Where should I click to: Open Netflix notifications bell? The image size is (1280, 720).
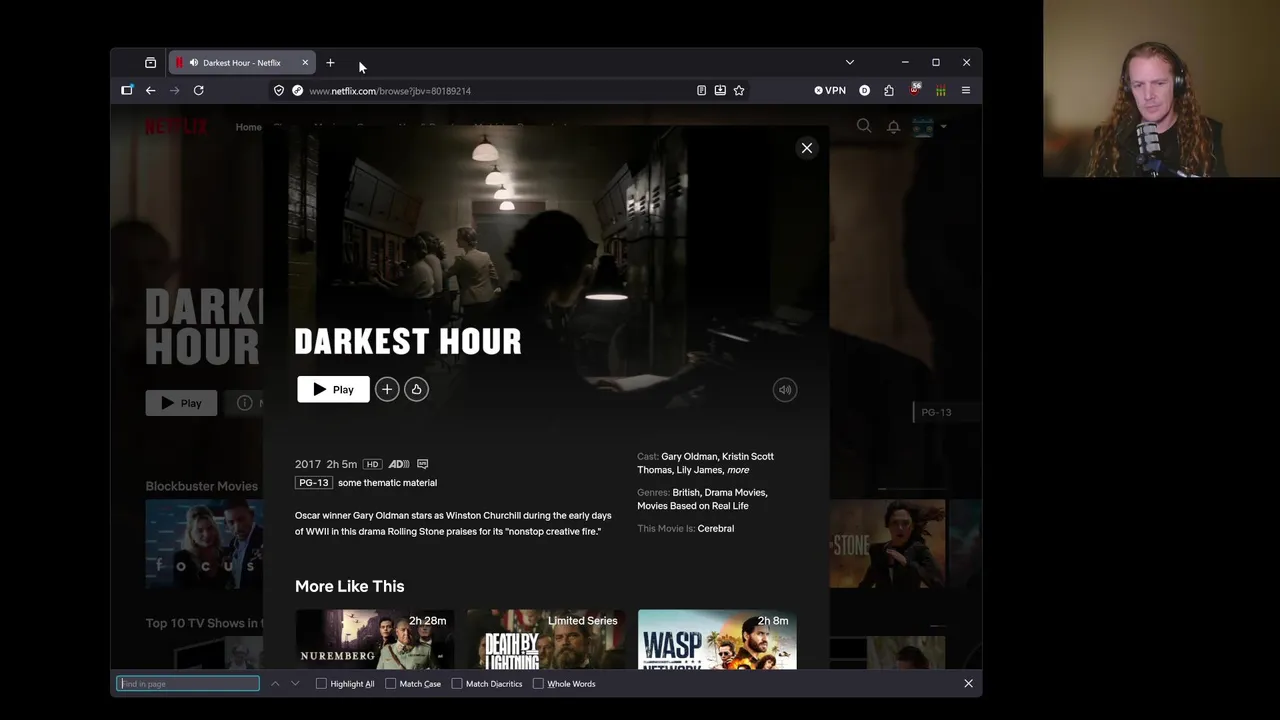894,127
